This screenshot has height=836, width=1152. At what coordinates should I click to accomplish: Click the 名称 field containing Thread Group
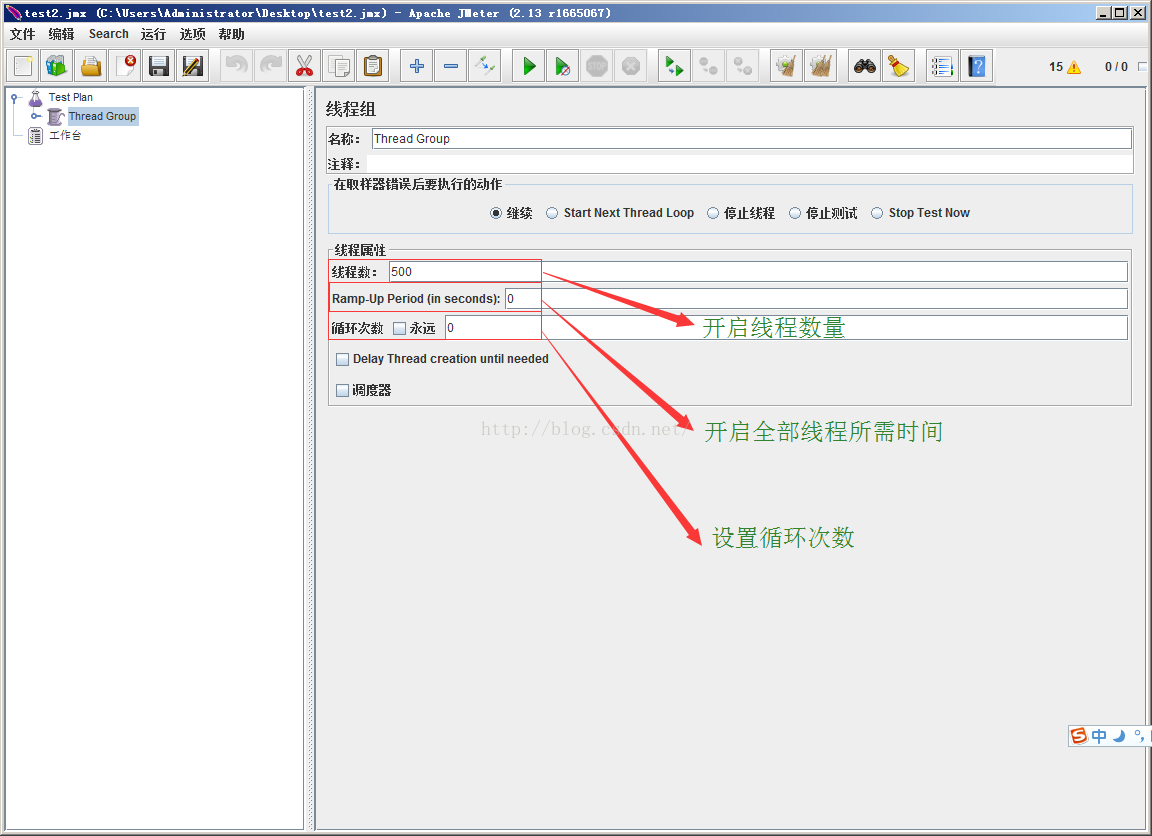pyautogui.click(x=752, y=139)
